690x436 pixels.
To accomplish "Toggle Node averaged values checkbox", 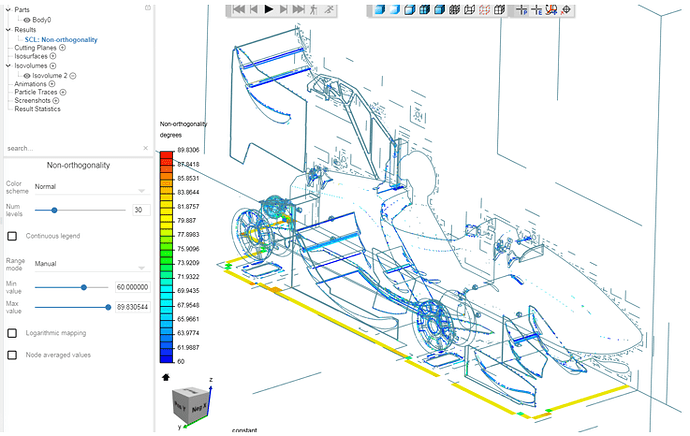I will (x=12, y=355).
